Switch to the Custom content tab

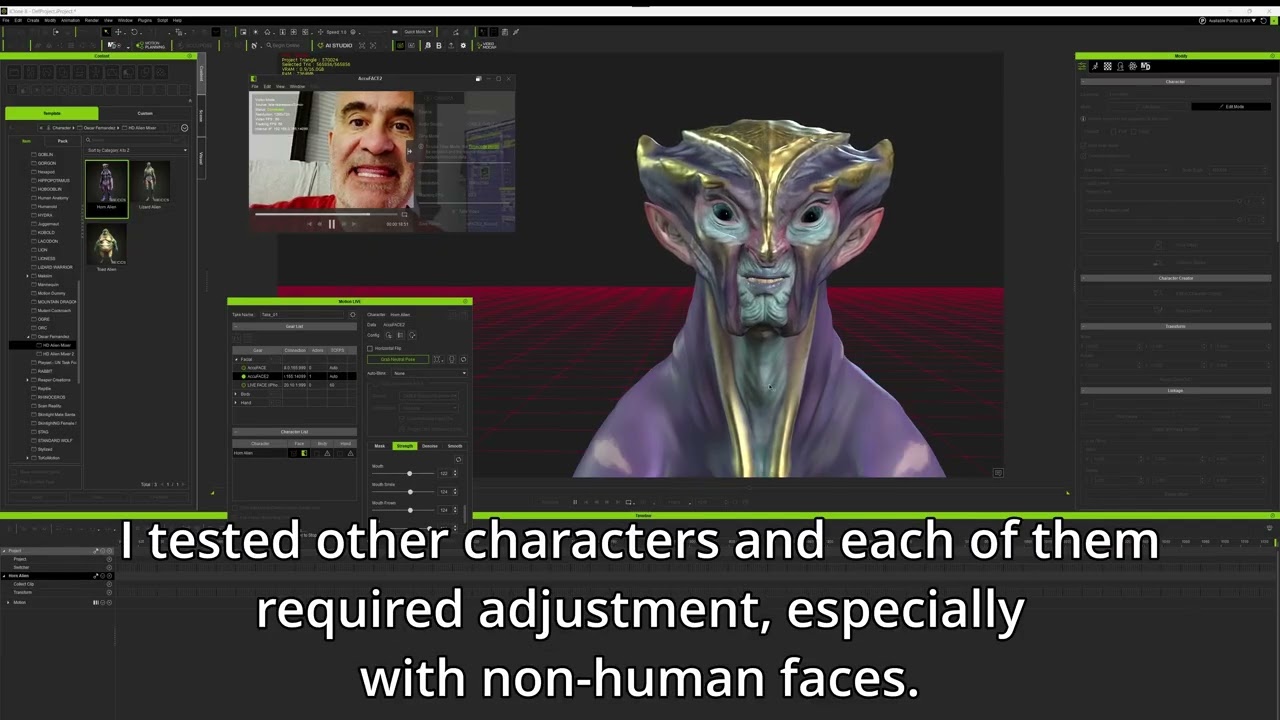coord(145,113)
